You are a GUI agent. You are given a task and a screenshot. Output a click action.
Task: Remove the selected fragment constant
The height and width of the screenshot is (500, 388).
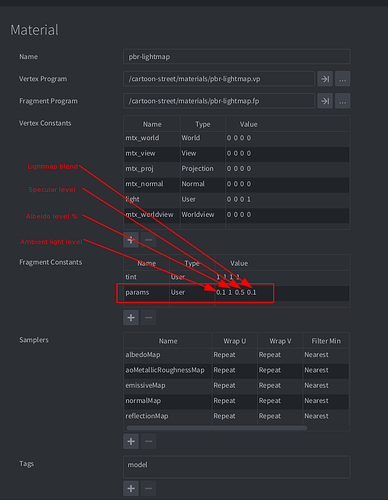click(148, 317)
